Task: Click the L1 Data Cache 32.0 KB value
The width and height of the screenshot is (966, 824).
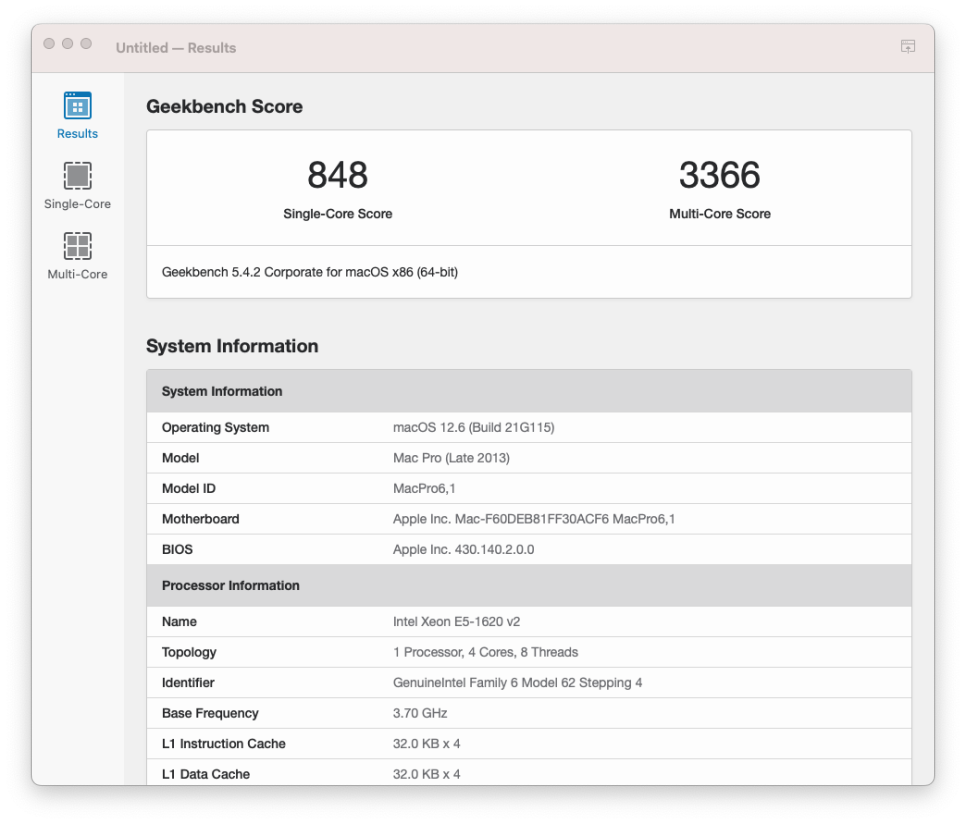Action: pos(427,774)
